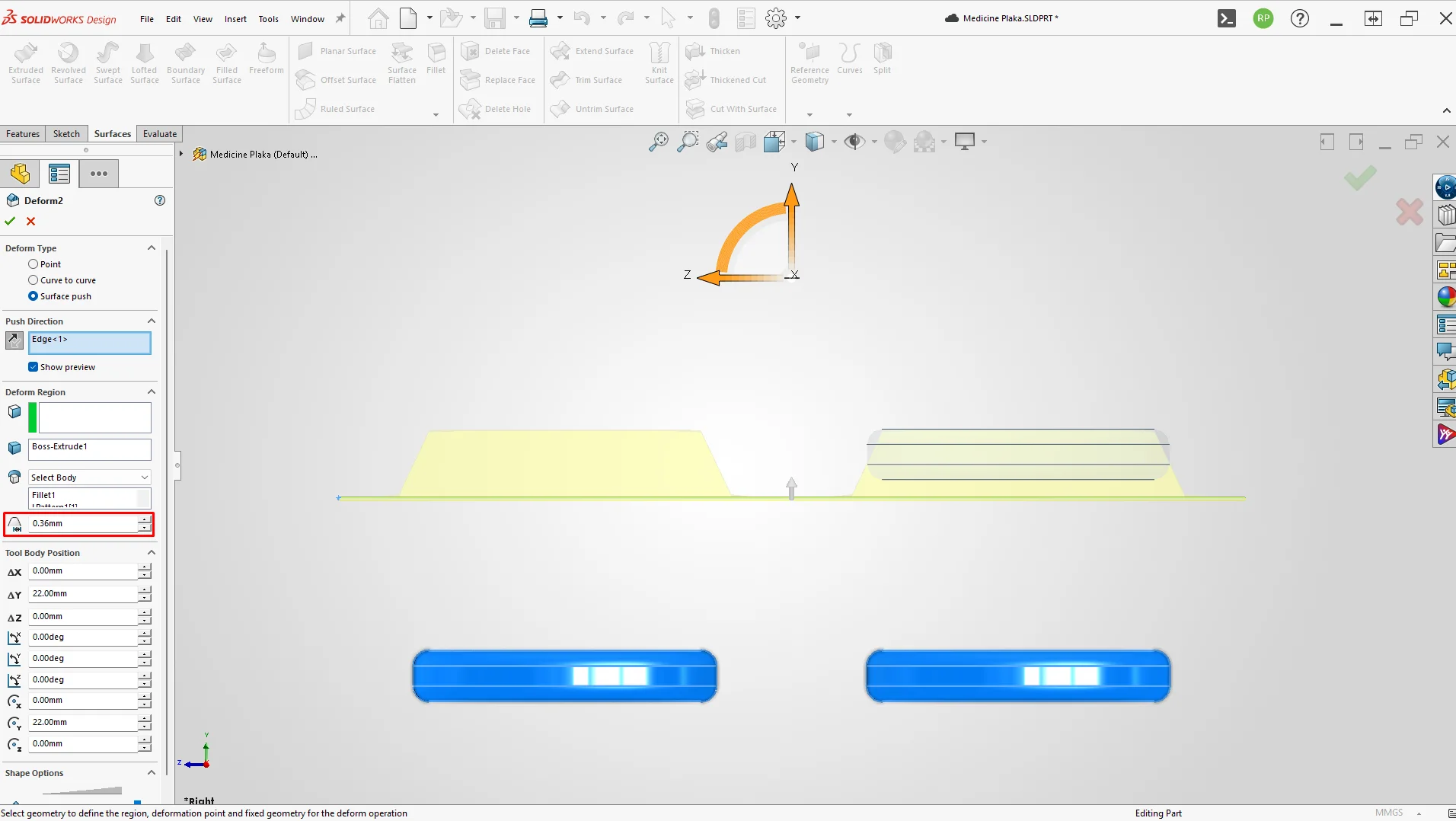
Task: Choose Curve to curve deform type
Action: (62, 280)
